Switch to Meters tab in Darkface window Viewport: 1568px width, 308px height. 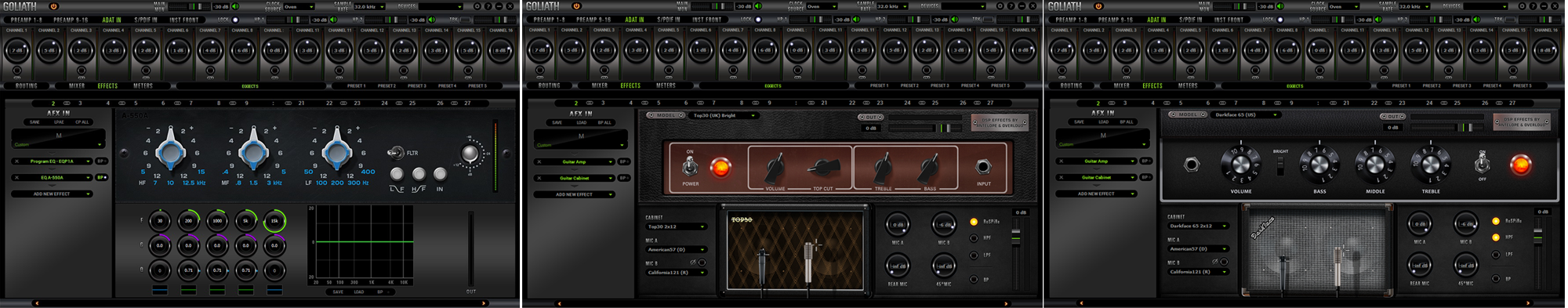point(1188,85)
